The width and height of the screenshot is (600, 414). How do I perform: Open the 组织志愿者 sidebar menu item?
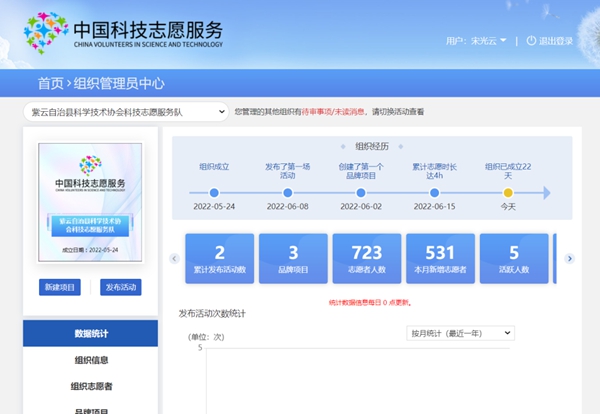91,386
